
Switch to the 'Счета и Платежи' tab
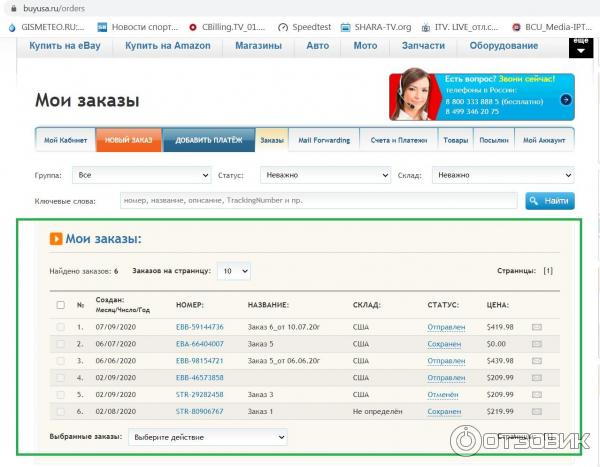point(397,140)
